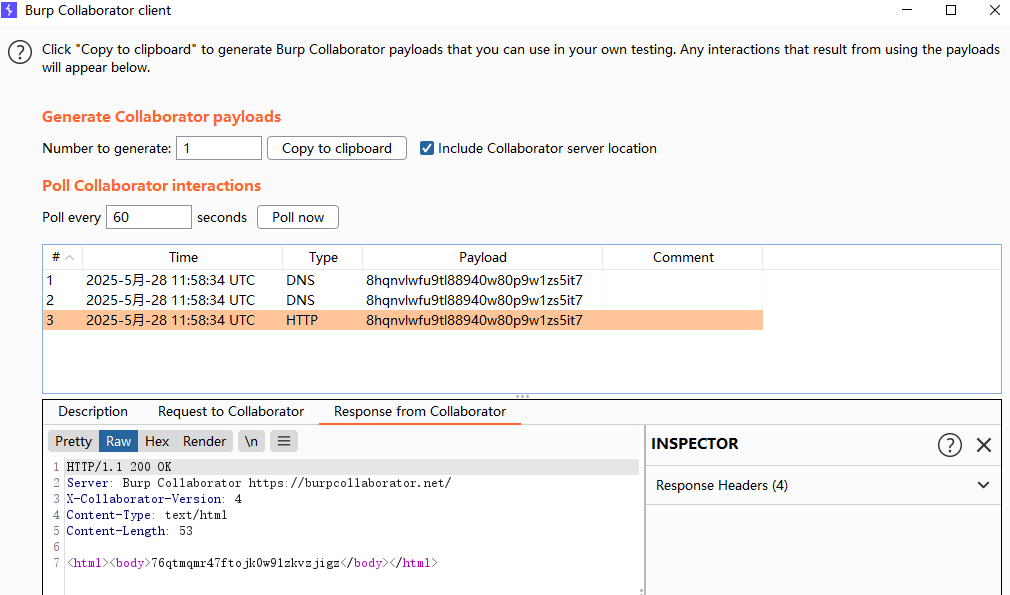Click the help question mark icon near instructions
Image resolution: width=1010 pixels, height=595 pixels.
(20, 52)
